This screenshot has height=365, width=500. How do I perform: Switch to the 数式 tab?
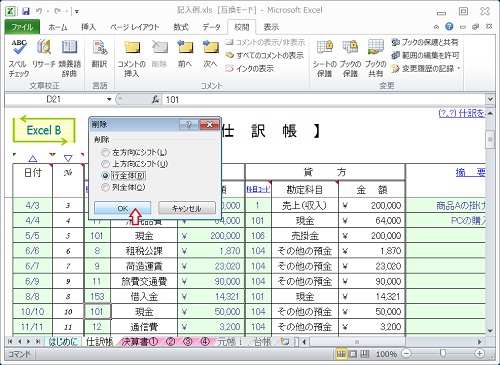point(181,27)
